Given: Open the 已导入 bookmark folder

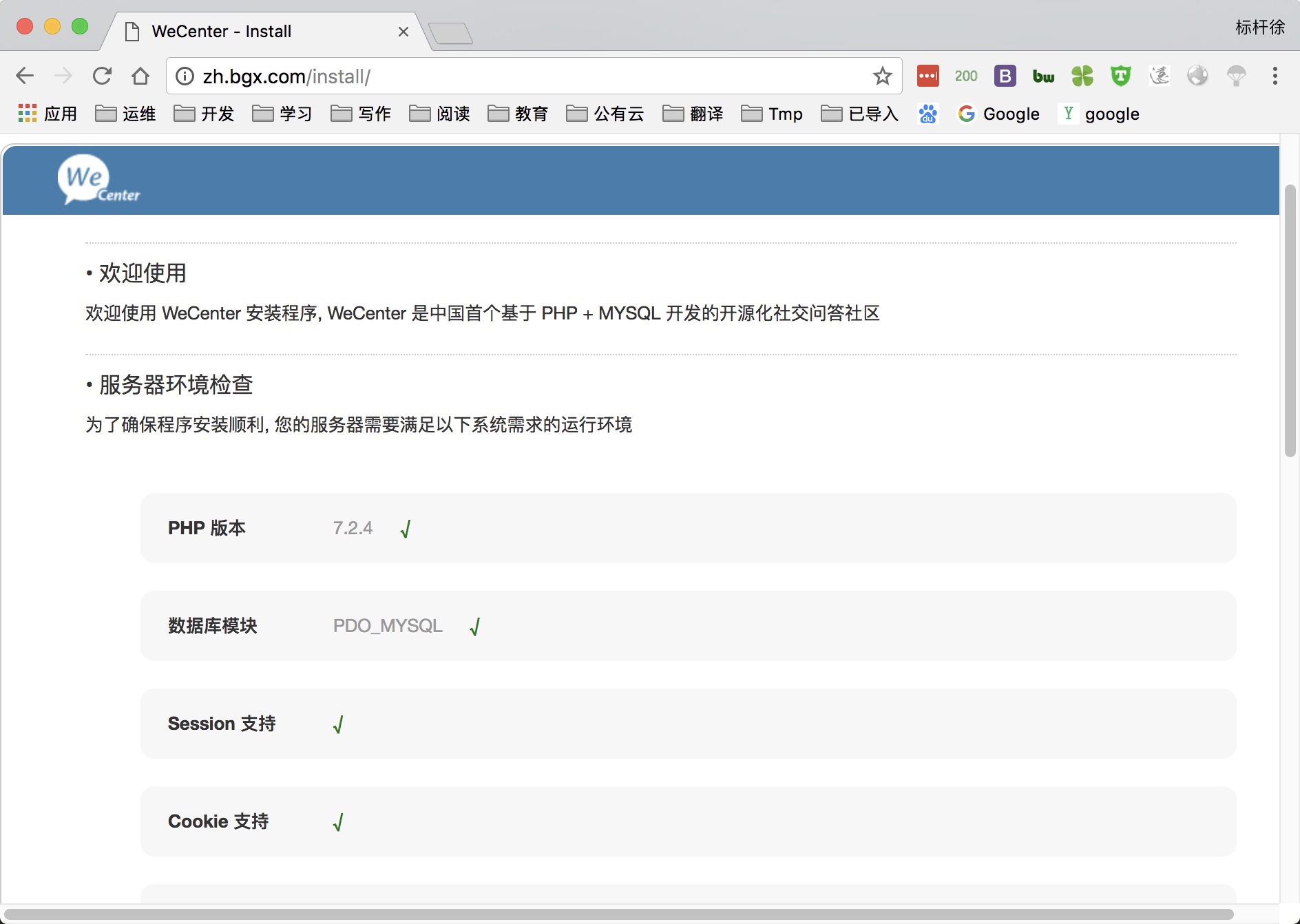Looking at the screenshot, I should tap(860, 114).
